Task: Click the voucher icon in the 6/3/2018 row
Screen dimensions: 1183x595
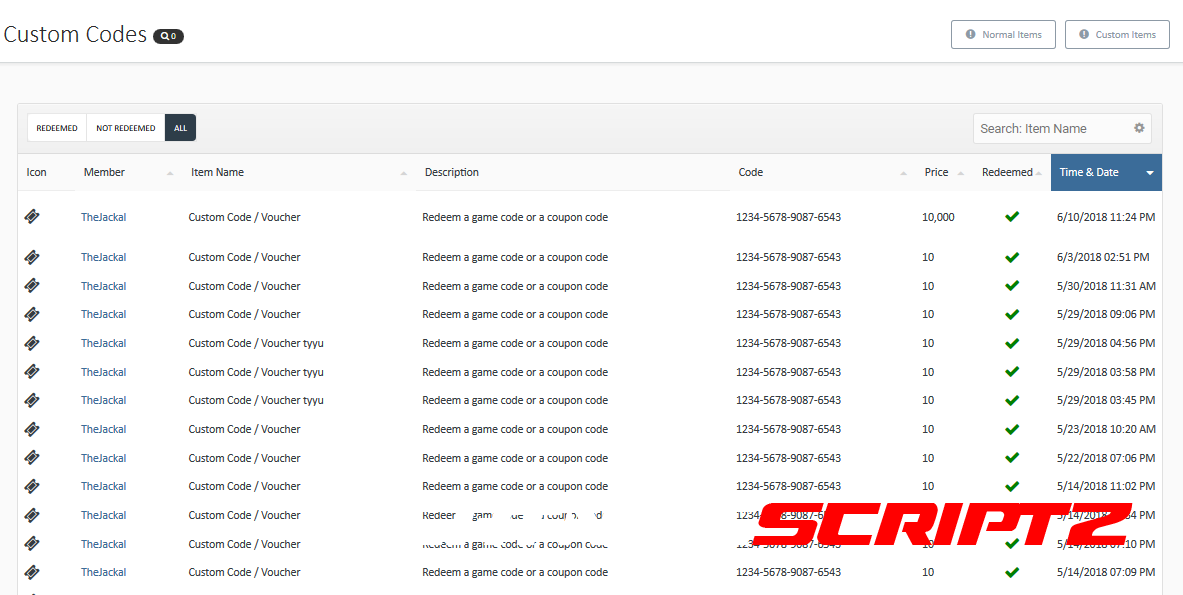Action: [x=32, y=257]
